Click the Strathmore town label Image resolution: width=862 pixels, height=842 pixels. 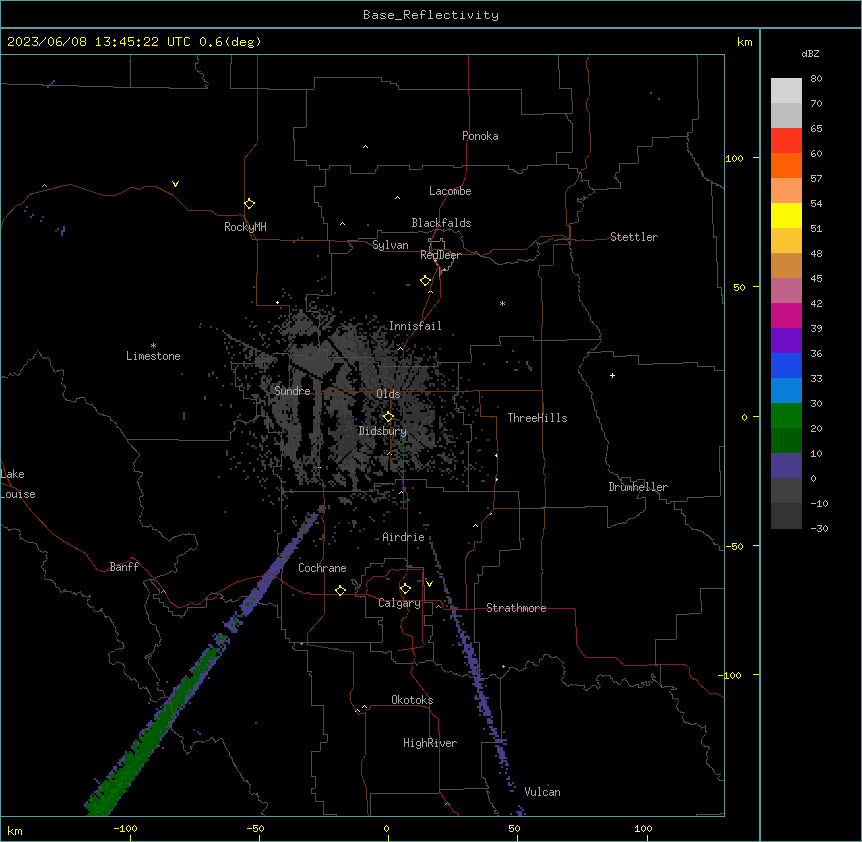(x=516, y=608)
